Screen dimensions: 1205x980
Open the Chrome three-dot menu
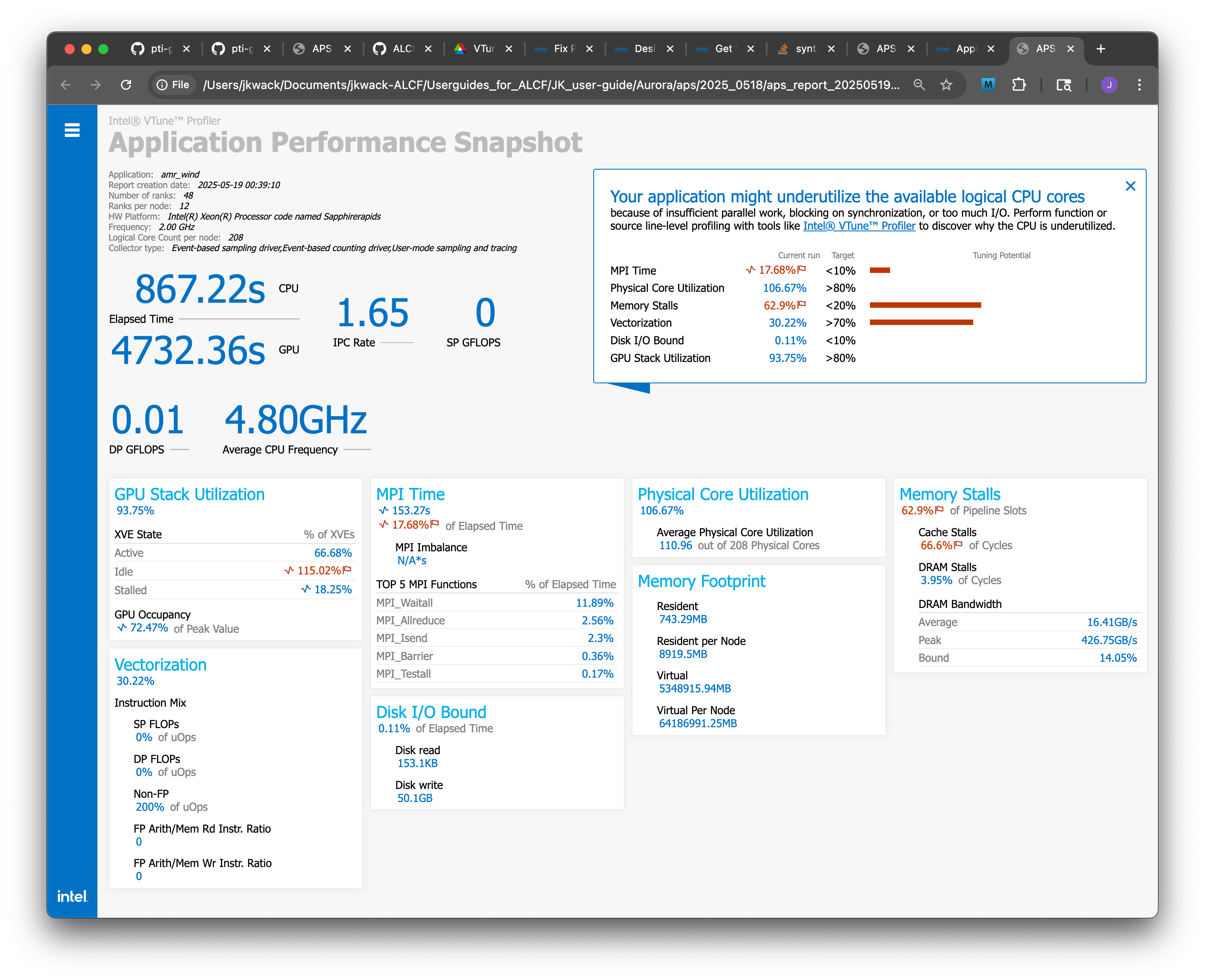pos(1139,85)
